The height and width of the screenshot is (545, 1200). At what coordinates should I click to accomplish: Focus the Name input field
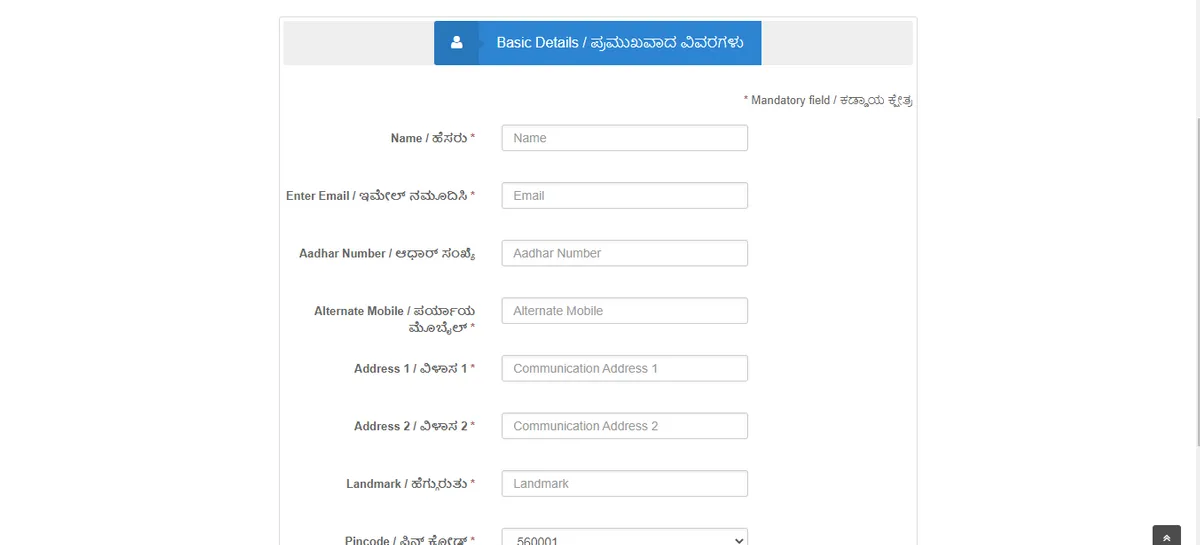[624, 138]
